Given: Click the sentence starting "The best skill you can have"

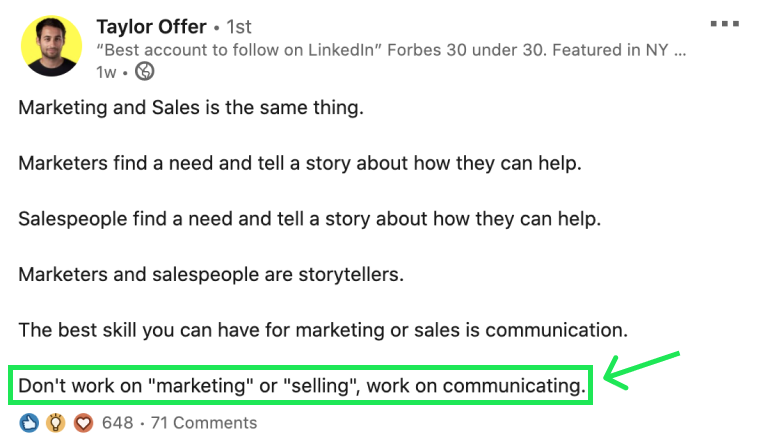Looking at the screenshot, I should 322,328.
